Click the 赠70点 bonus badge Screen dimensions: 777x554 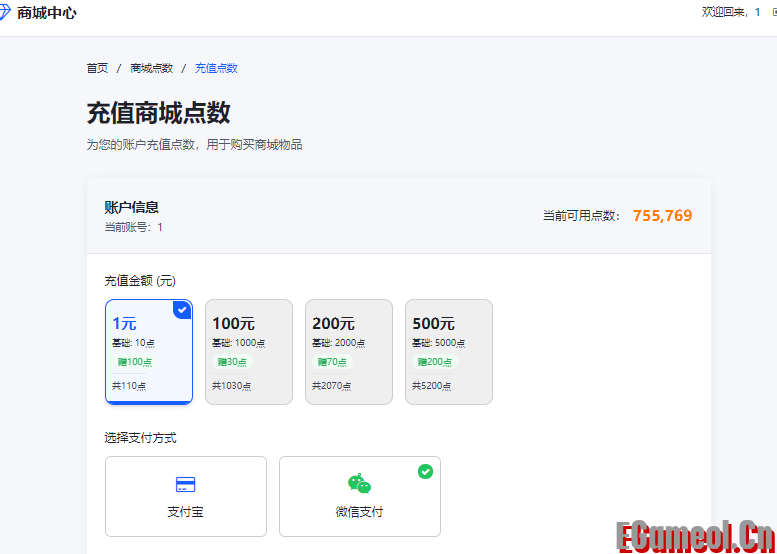[332, 362]
